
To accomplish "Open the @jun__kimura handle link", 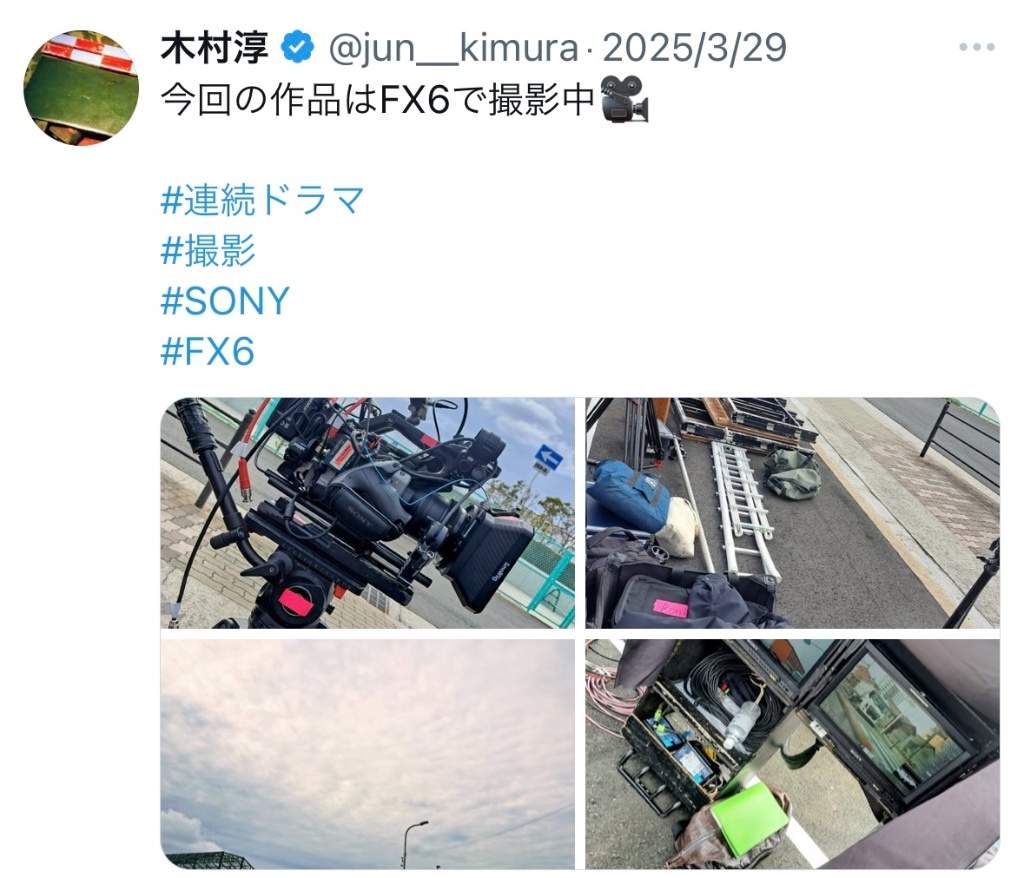I will coord(454,48).
